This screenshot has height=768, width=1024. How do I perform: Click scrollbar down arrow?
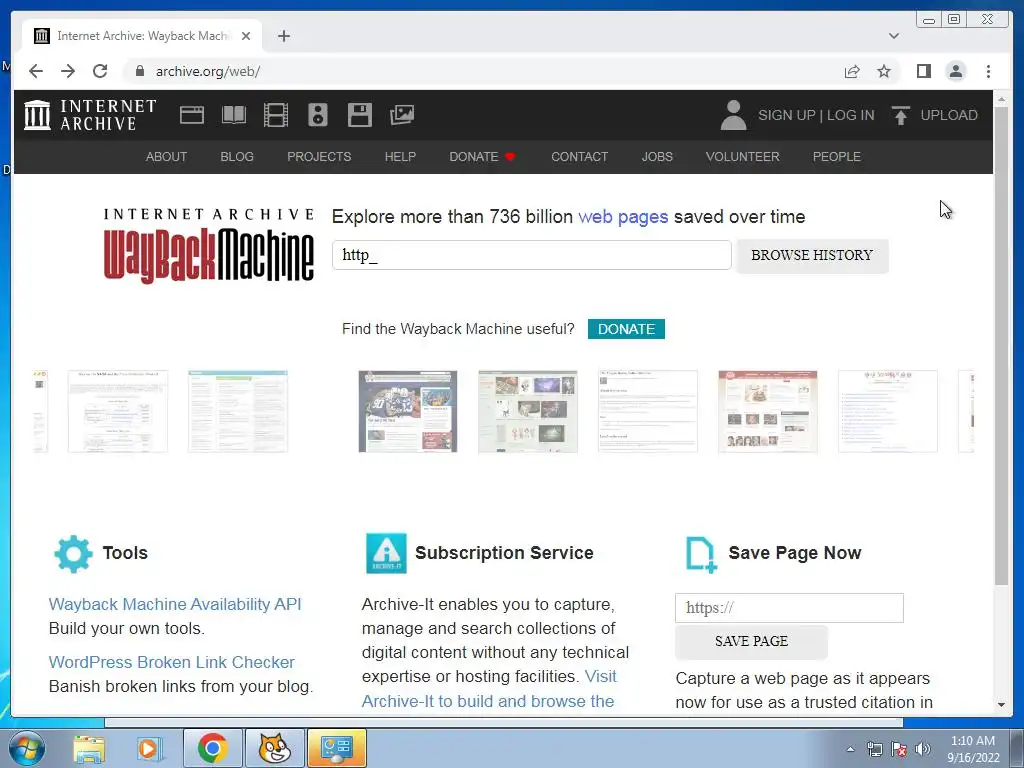point(1001,705)
